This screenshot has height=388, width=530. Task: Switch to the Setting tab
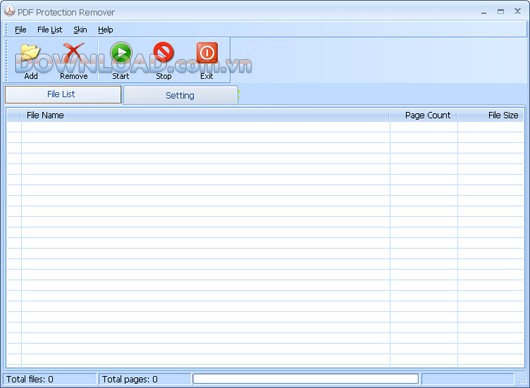point(180,95)
